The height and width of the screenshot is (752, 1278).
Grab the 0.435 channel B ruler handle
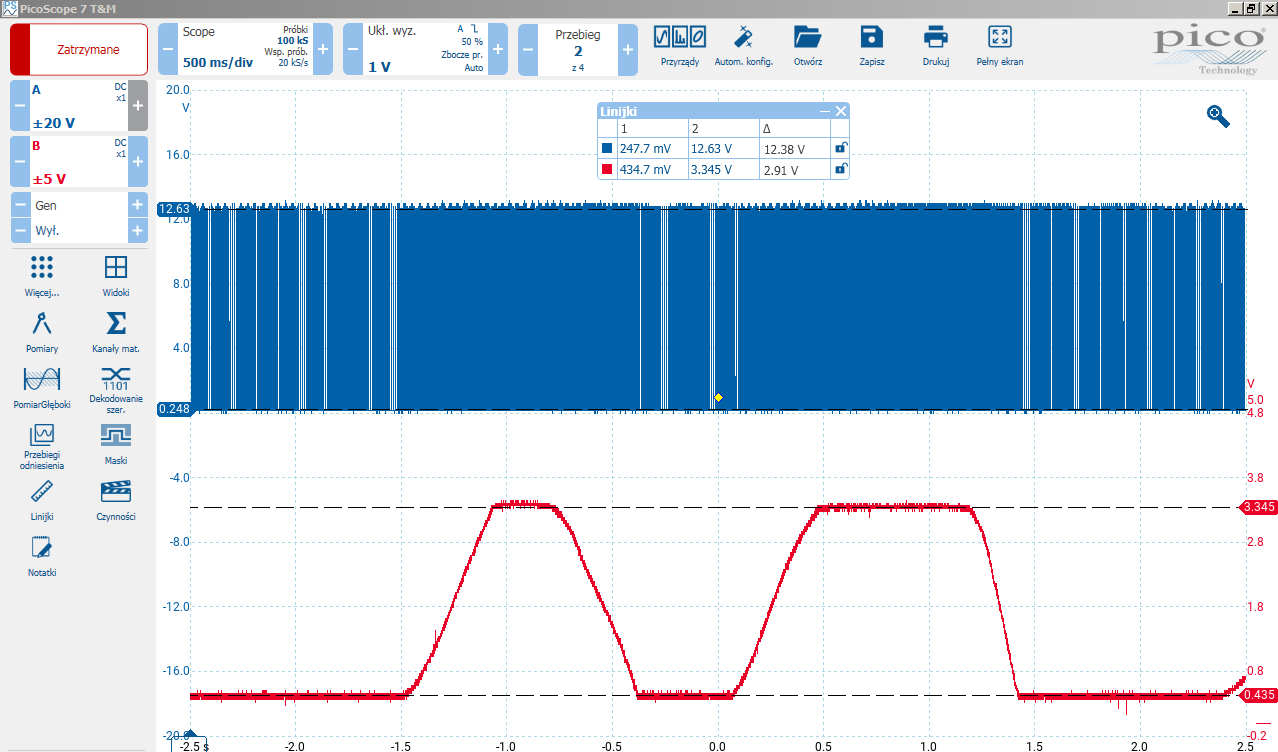1259,695
